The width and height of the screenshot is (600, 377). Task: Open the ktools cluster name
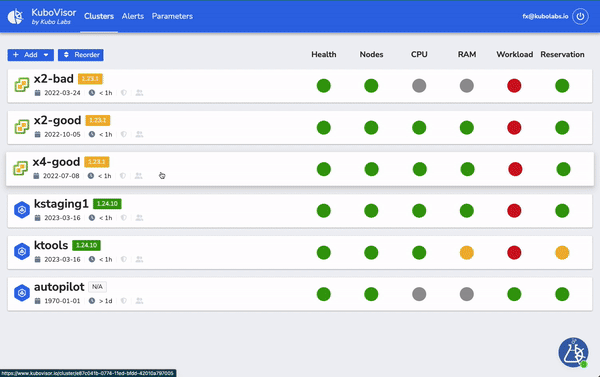(51, 245)
